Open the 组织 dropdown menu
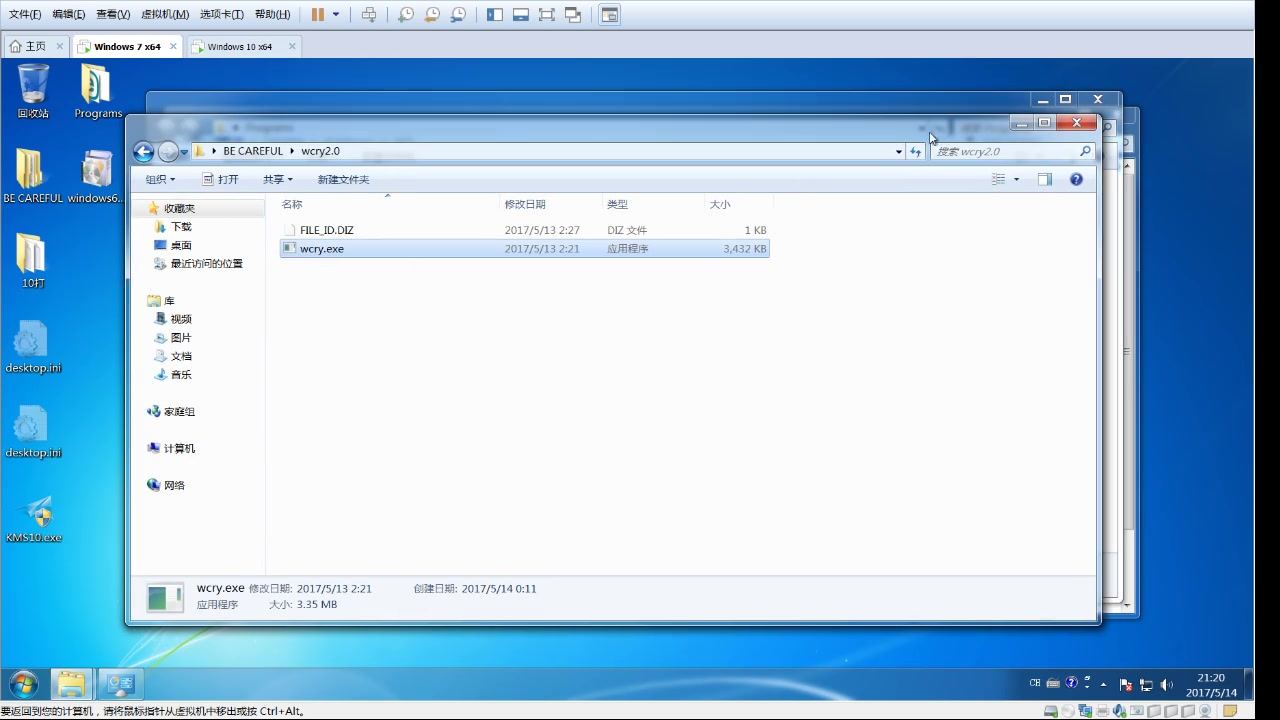Viewport: 1280px width, 720px height. click(160, 180)
